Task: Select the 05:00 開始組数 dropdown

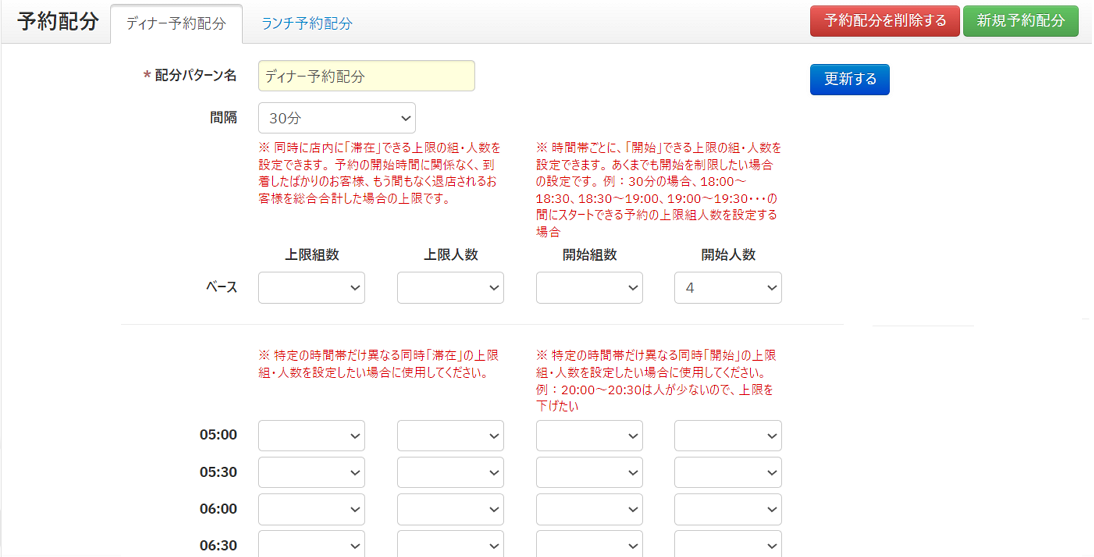Action: point(589,436)
